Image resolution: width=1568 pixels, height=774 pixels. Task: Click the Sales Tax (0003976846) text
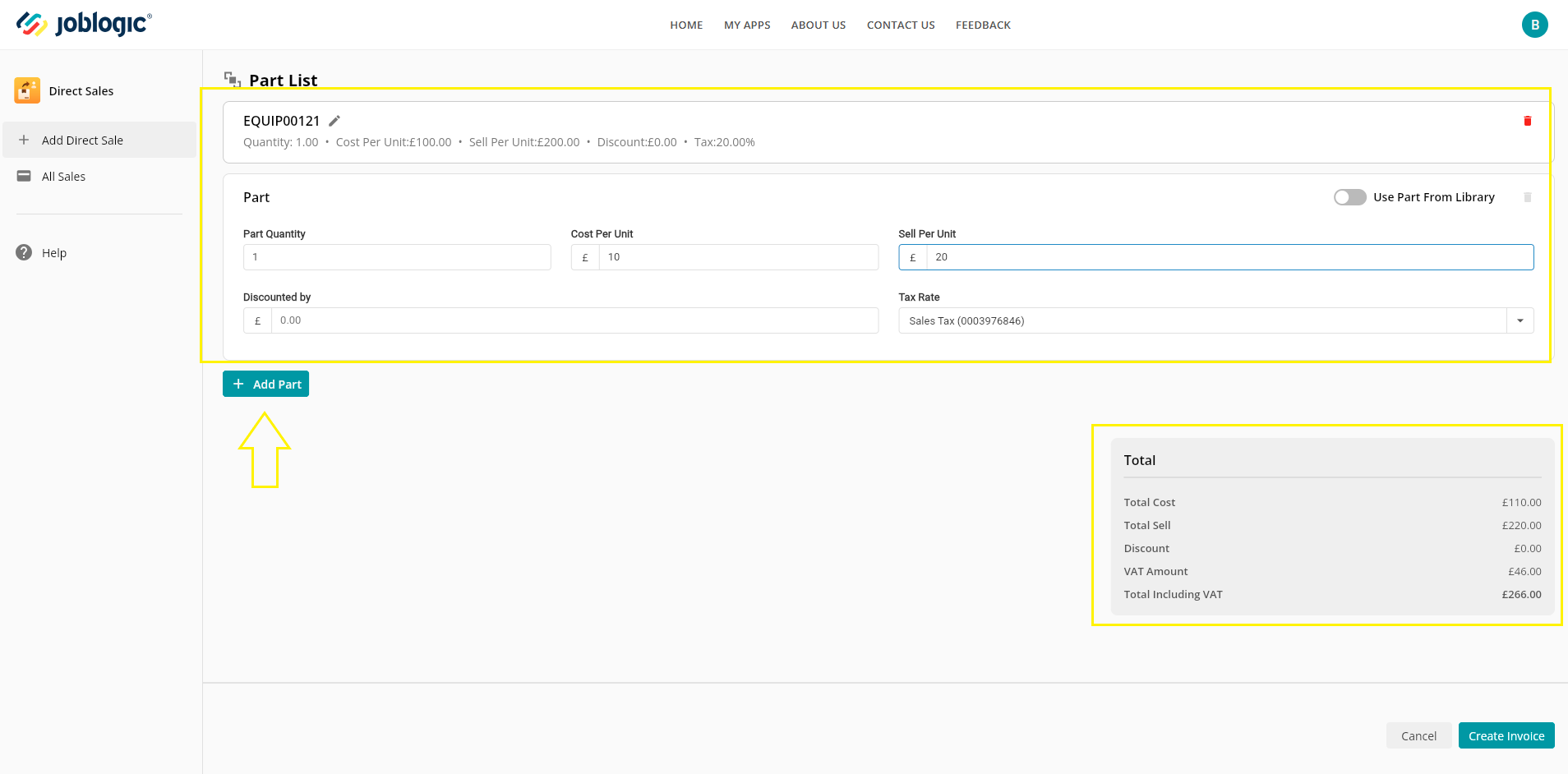966,321
